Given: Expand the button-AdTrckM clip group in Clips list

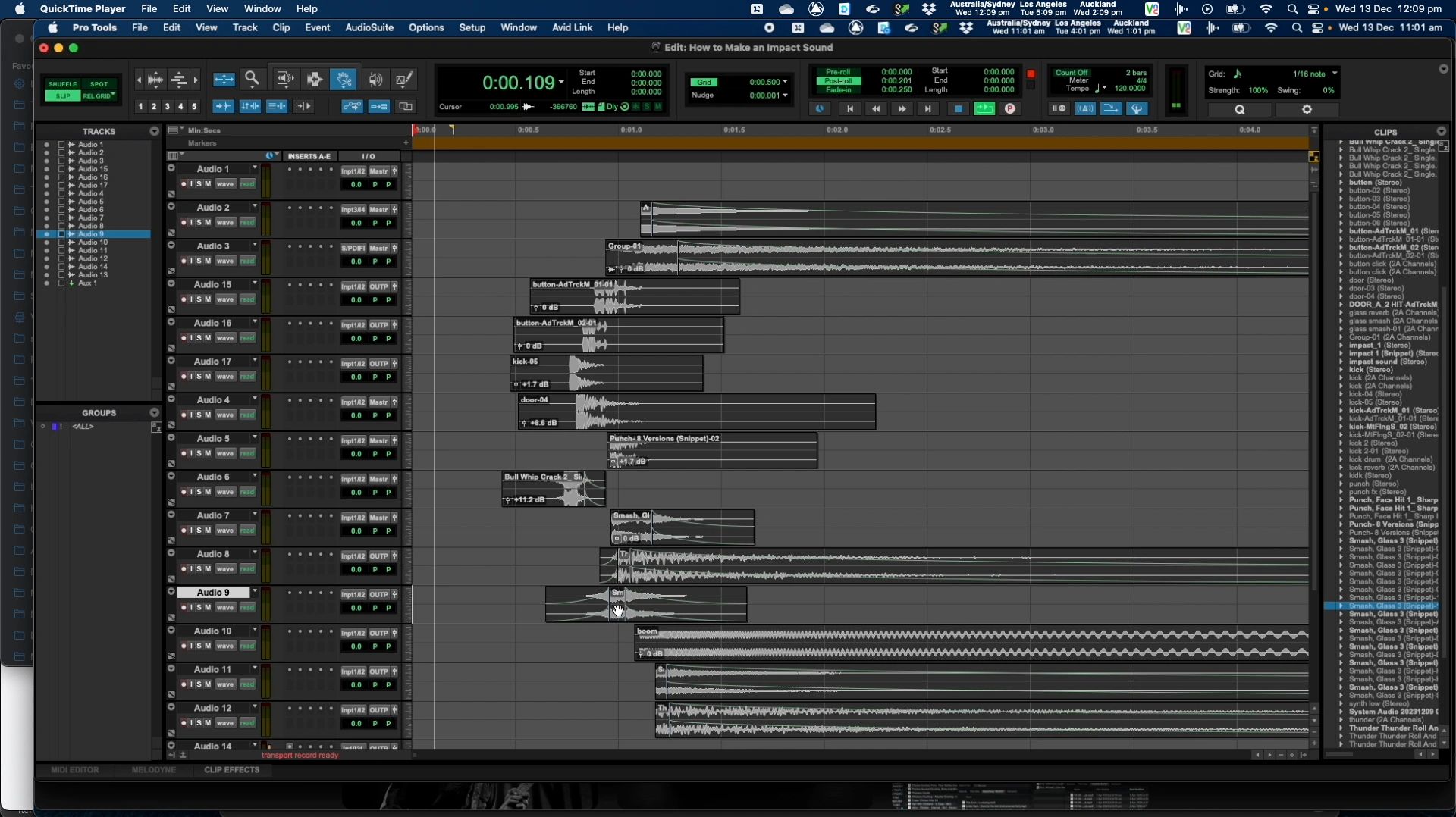Looking at the screenshot, I should point(1342,230).
